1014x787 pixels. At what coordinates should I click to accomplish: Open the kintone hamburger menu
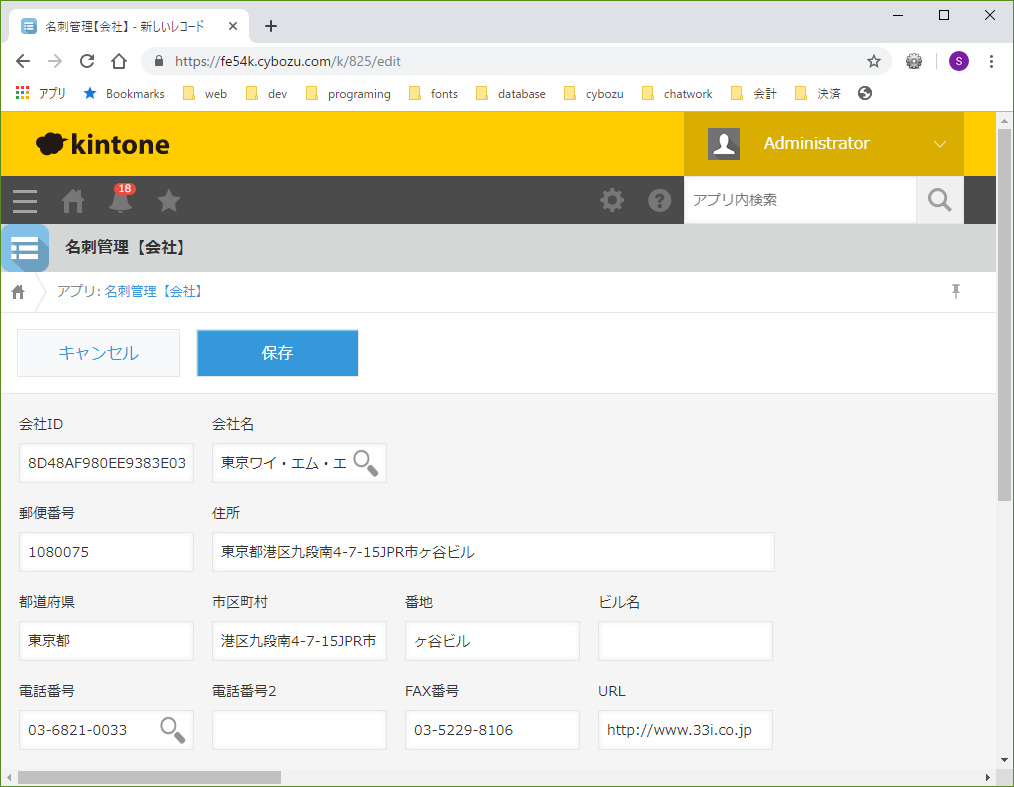[25, 201]
